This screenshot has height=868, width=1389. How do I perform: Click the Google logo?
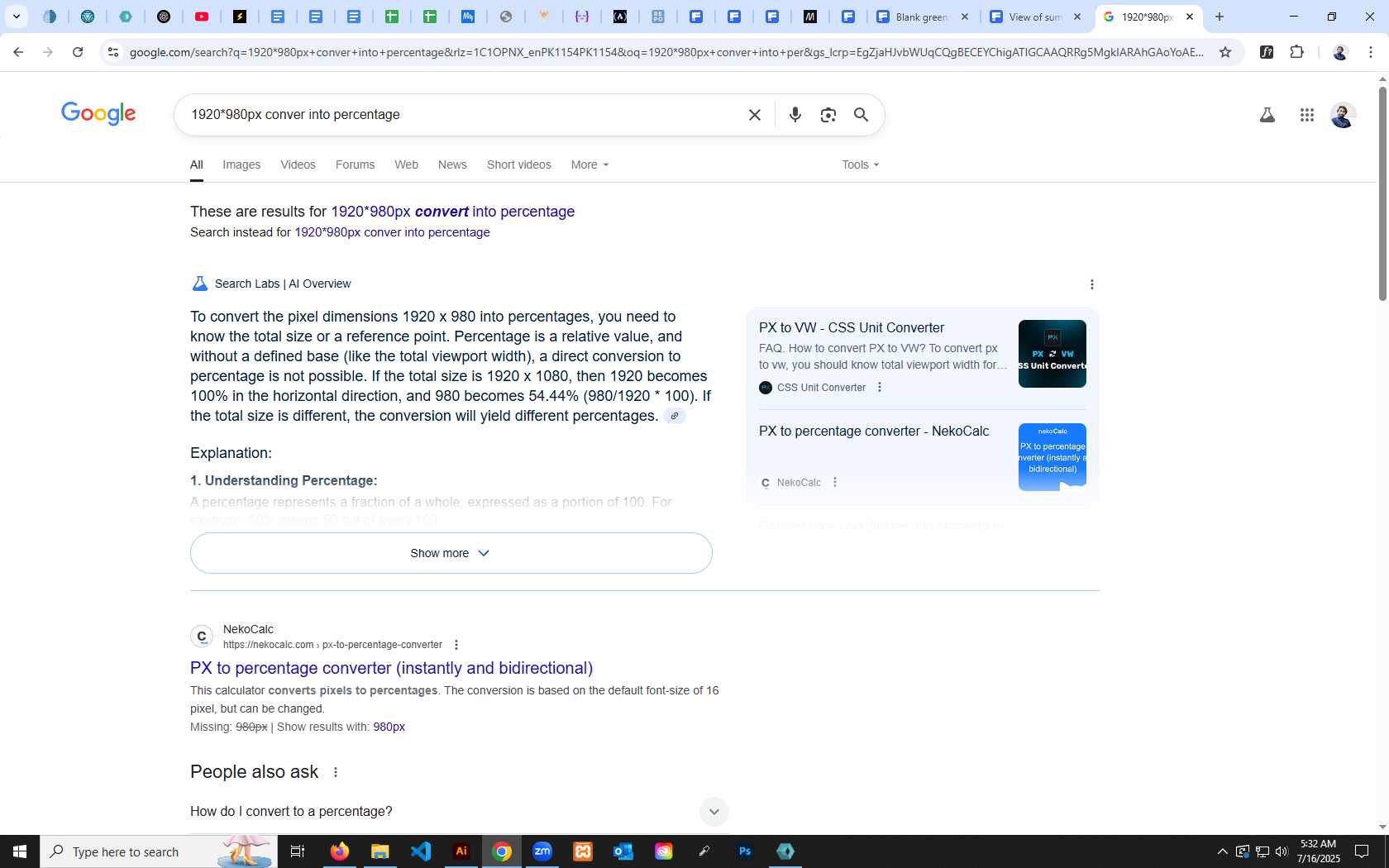click(98, 113)
